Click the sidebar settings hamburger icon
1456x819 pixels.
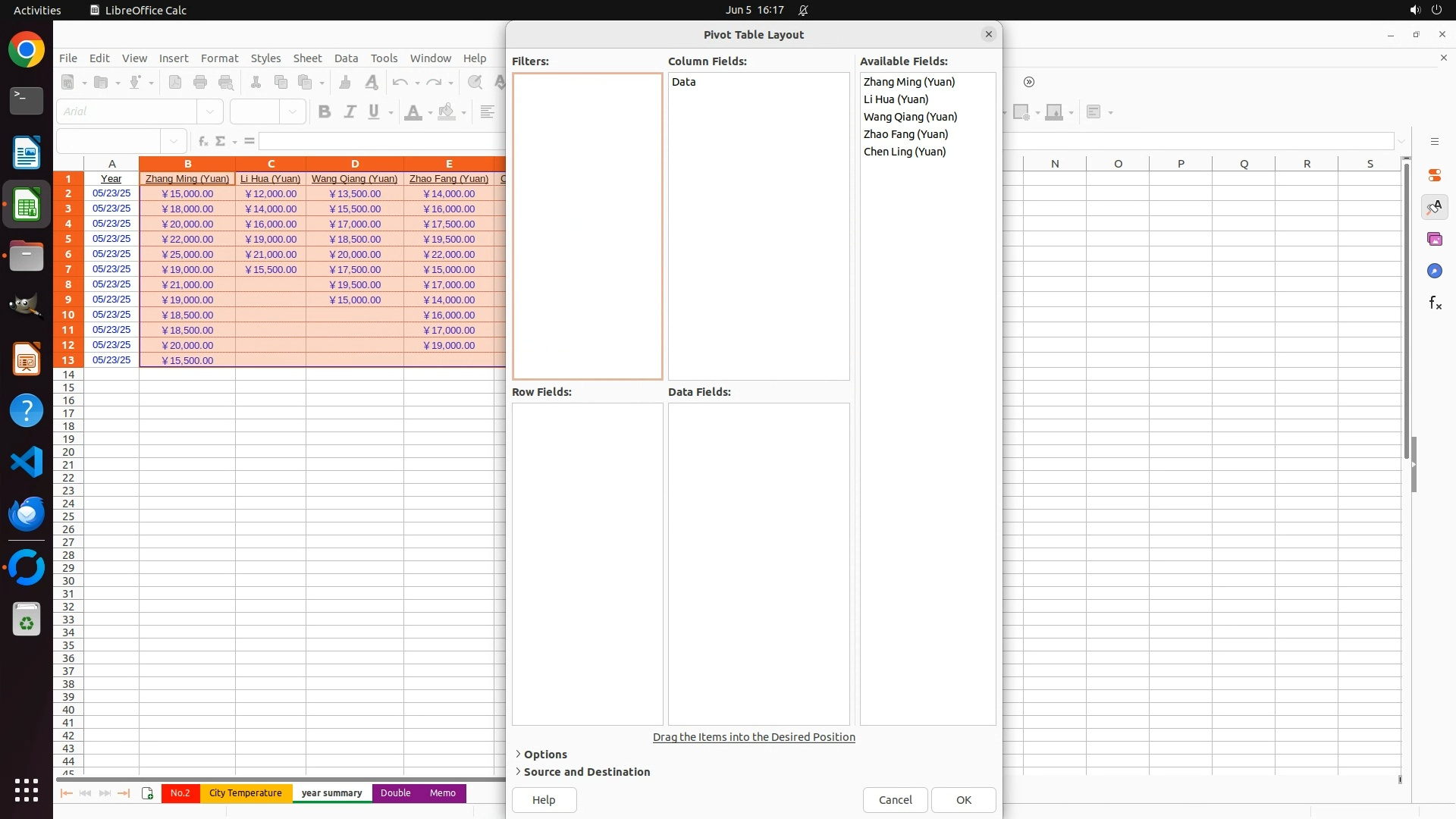tap(1434, 142)
